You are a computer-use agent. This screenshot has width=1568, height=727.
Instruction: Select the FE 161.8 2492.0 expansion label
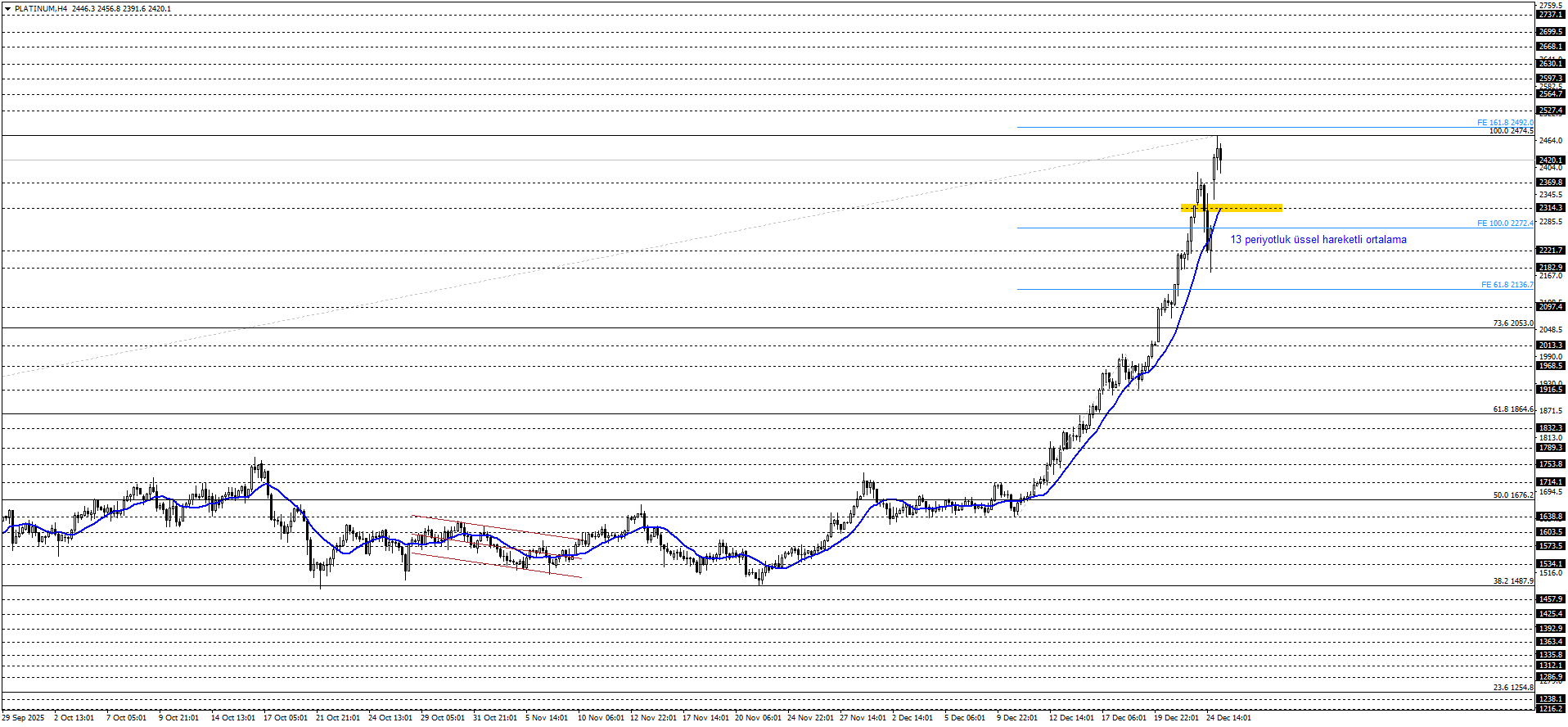(x=1505, y=123)
